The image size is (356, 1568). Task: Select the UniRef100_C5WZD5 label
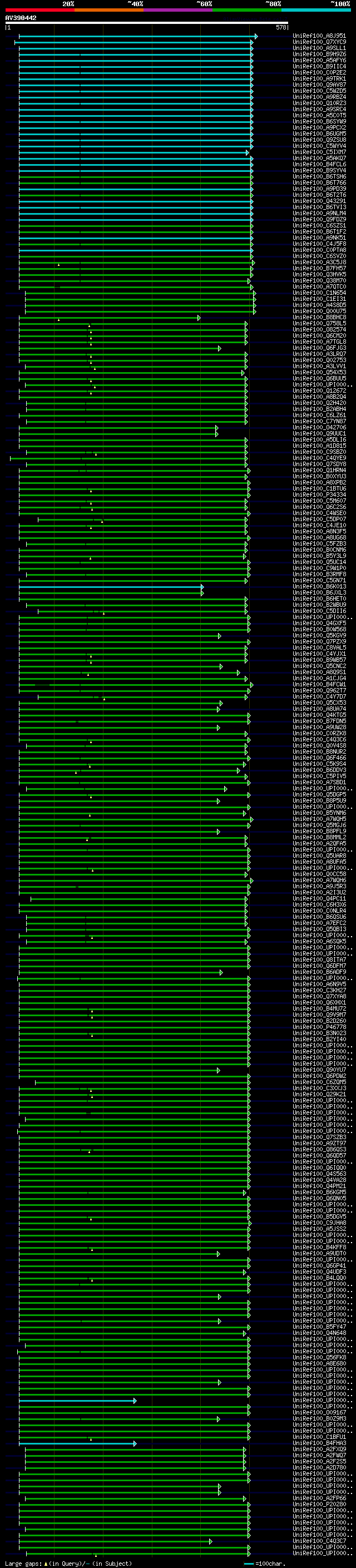[319, 91]
